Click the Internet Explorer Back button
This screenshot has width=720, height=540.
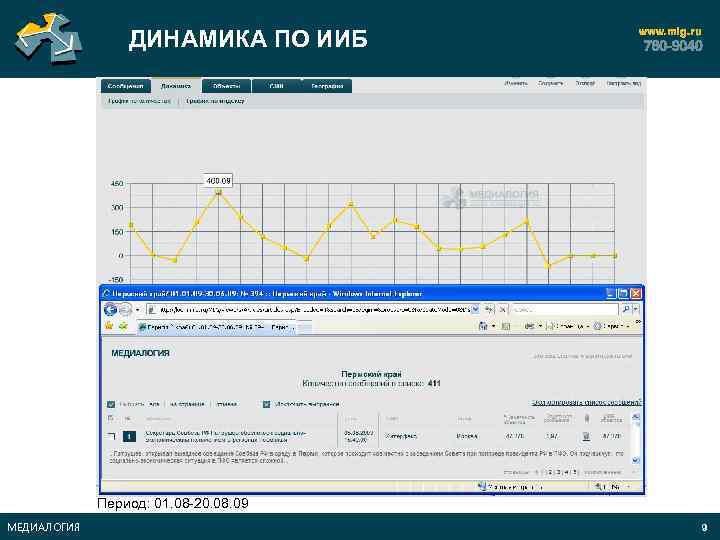(110, 309)
